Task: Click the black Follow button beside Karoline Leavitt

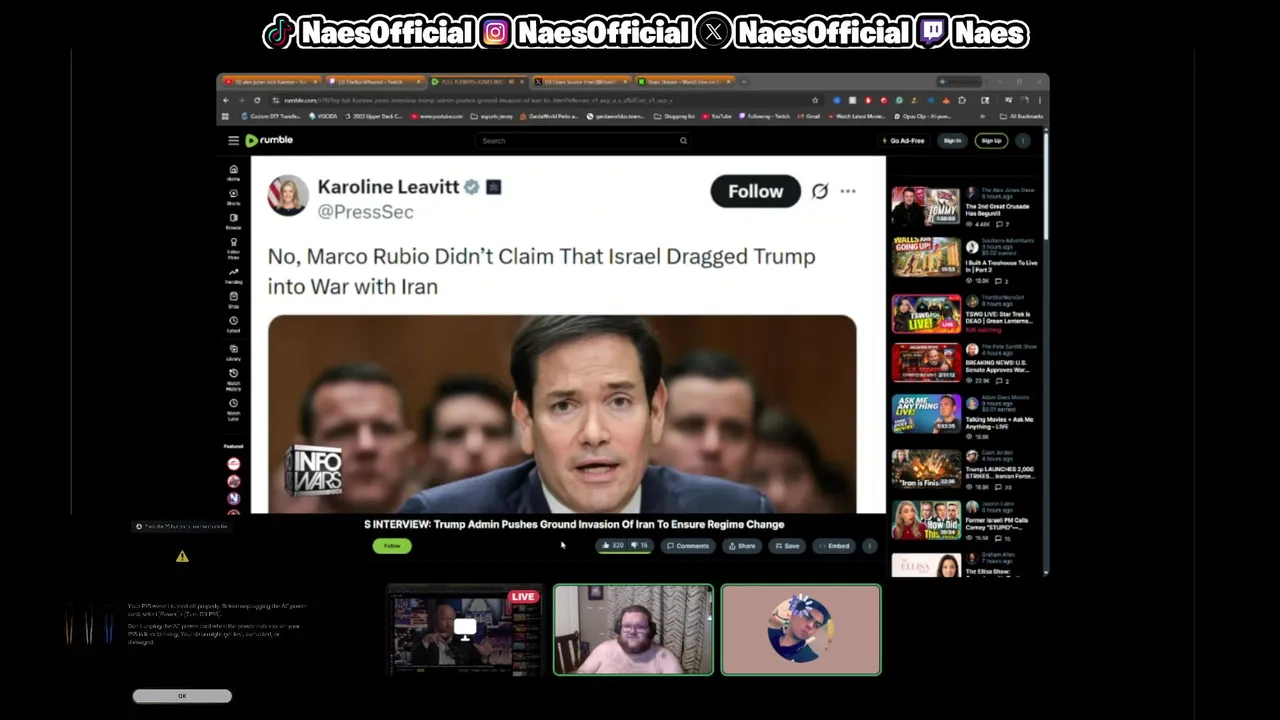Action: pyautogui.click(x=755, y=191)
